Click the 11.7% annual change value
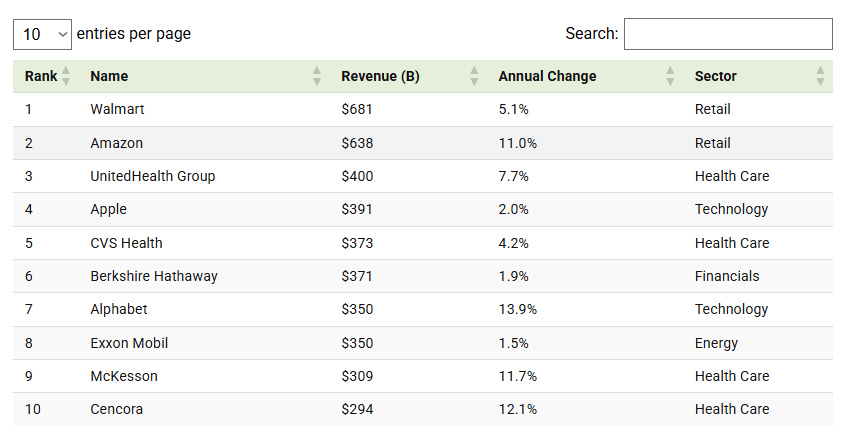The image size is (845, 440). pyautogui.click(x=517, y=376)
